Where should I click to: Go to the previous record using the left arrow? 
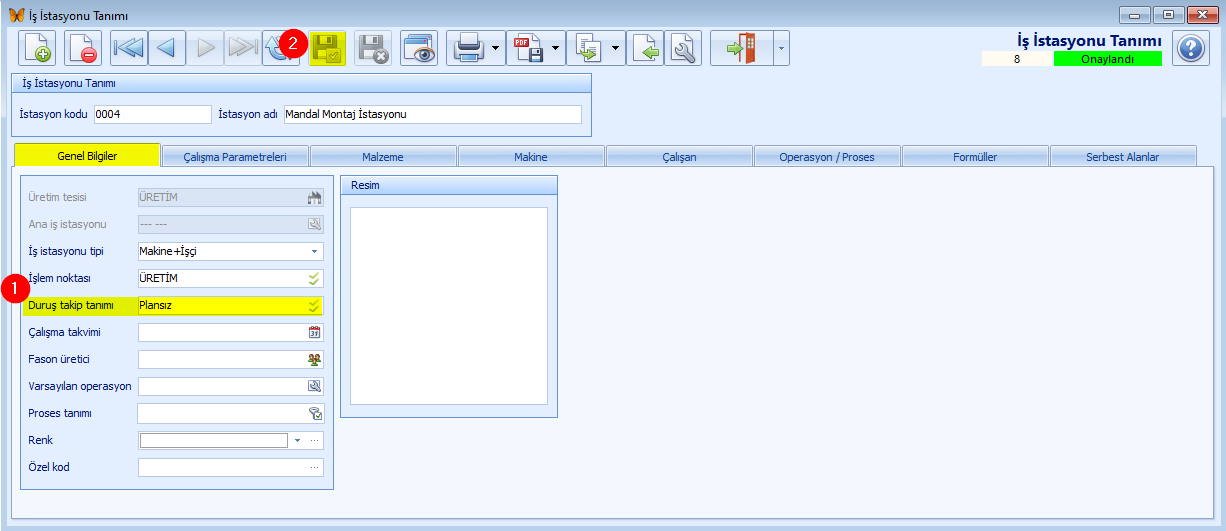point(166,48)
